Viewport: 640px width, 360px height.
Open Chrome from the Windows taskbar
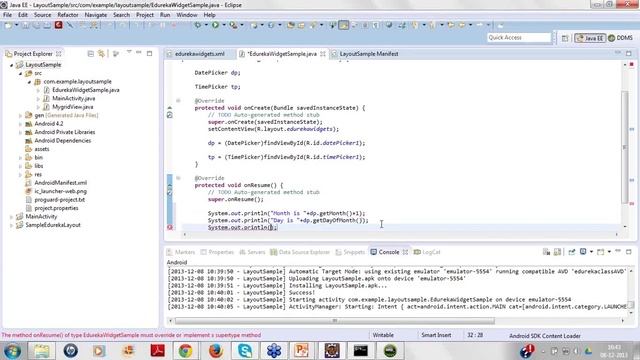tap(185, 351)
